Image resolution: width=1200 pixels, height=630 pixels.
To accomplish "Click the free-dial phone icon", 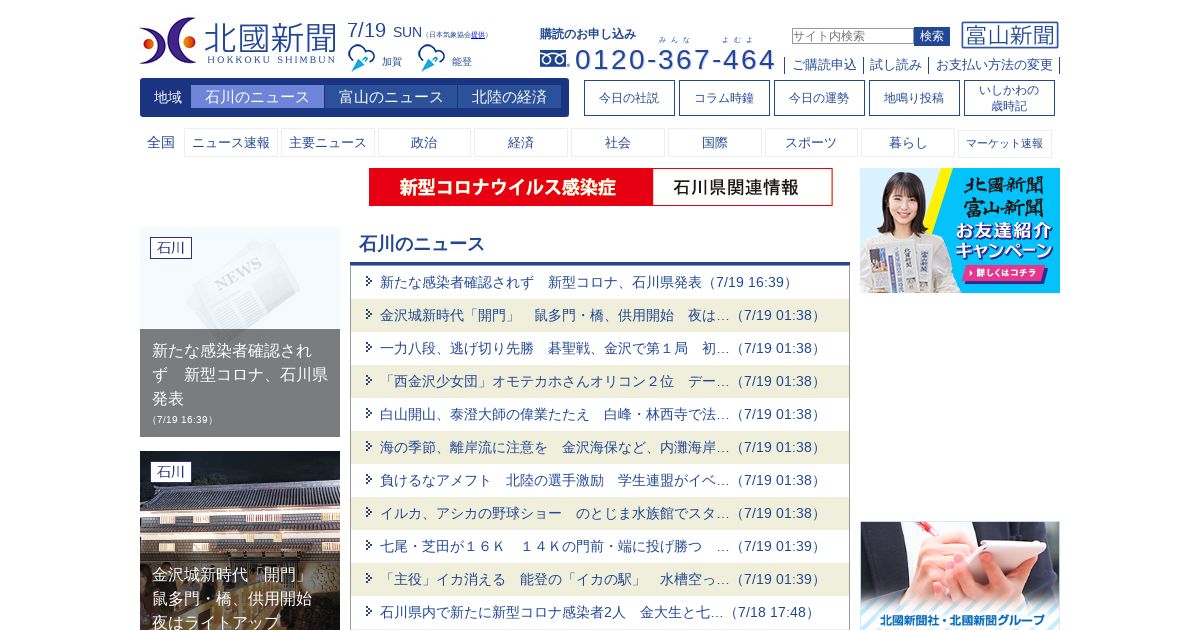I will point(554,59).
